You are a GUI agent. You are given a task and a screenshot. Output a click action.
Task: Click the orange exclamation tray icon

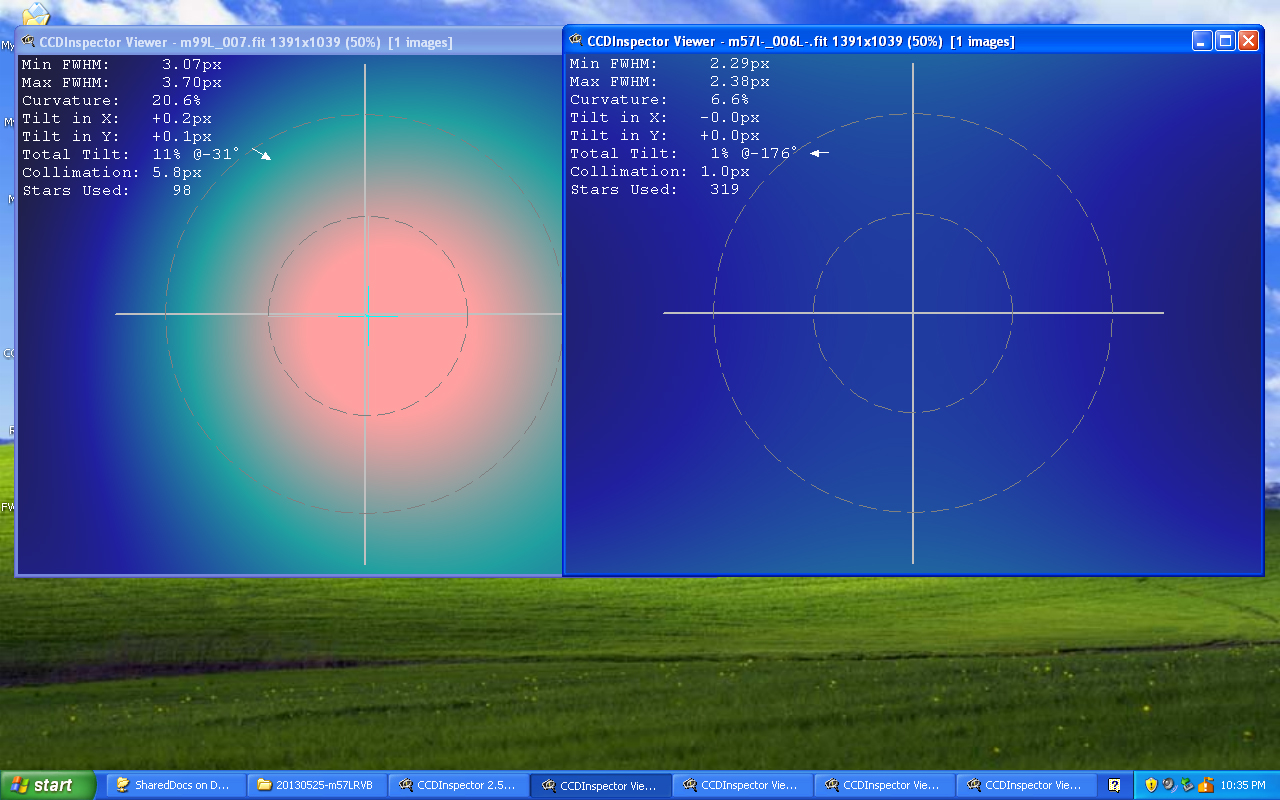1205,785
